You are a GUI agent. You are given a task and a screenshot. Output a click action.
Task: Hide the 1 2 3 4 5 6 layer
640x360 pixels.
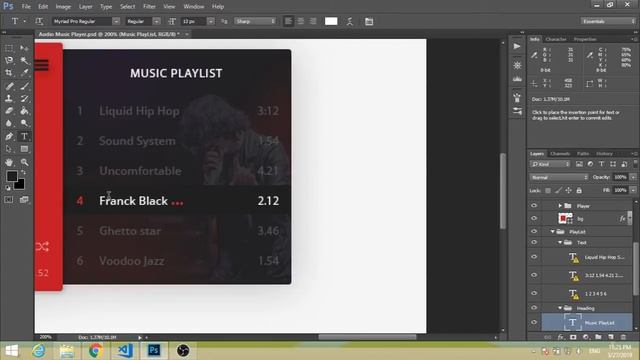[x=534, y=293]
